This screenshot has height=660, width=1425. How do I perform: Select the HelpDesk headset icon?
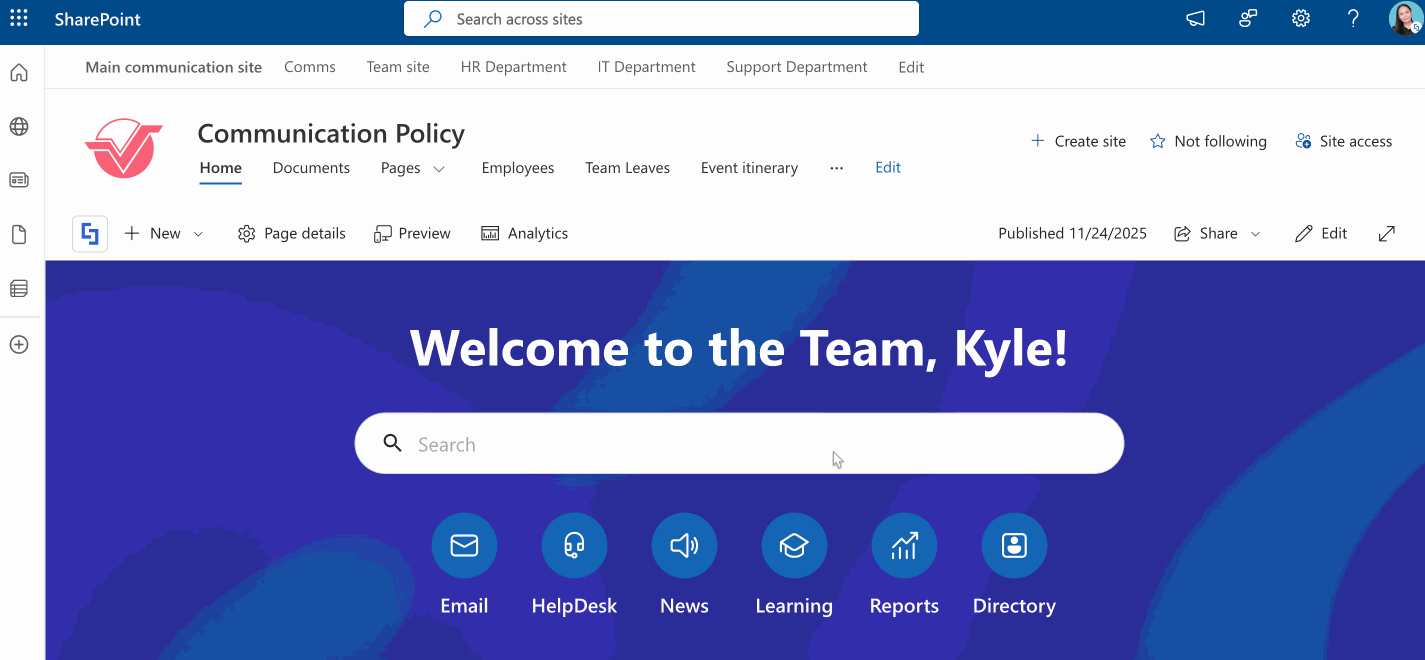pyautogui.click(x=574, y=545)
